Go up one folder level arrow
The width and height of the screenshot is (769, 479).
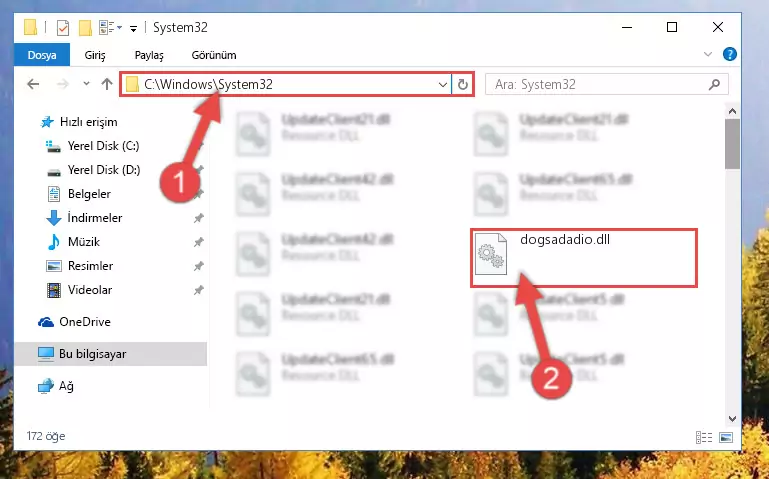click(x=106, y=84)
